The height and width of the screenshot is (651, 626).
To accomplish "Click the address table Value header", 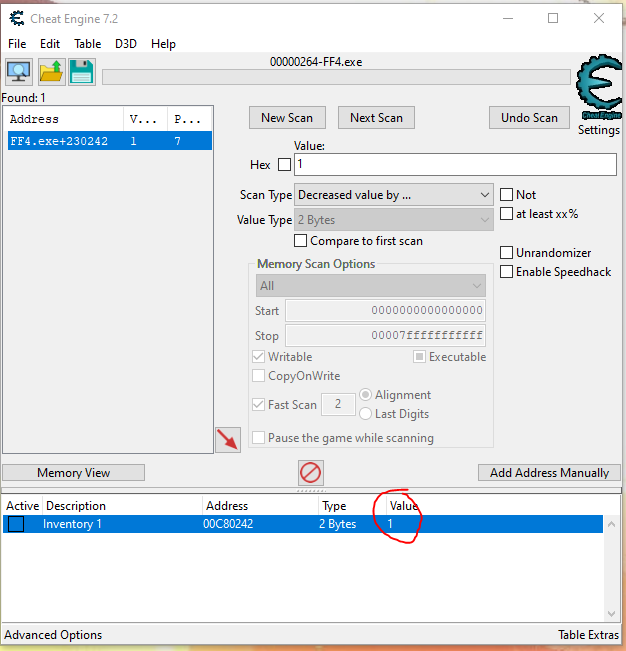I will [404, 506].
